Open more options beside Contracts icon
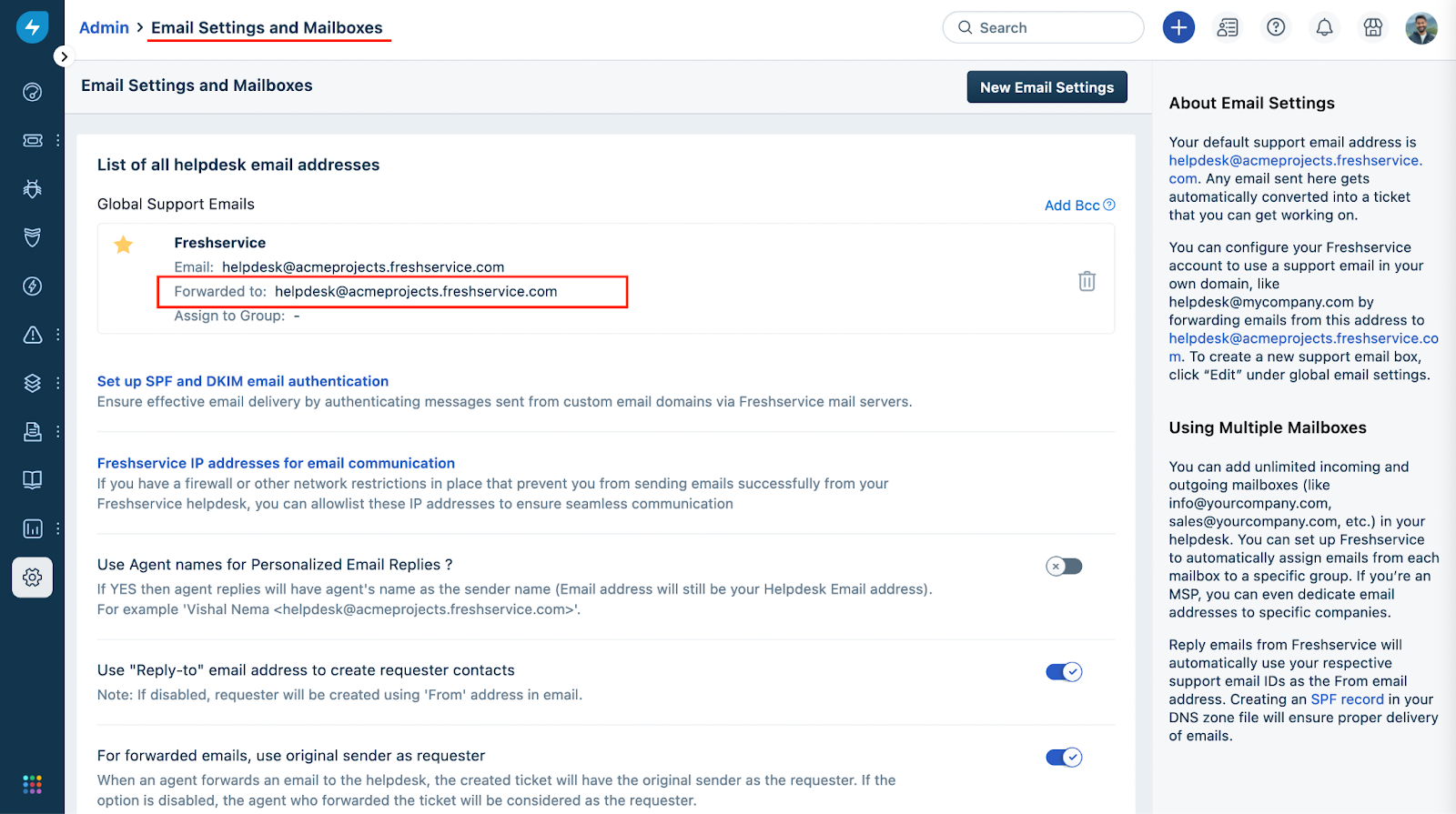Image resolution: width=1456 pixels, height=814 pixels. click(57, 431)
